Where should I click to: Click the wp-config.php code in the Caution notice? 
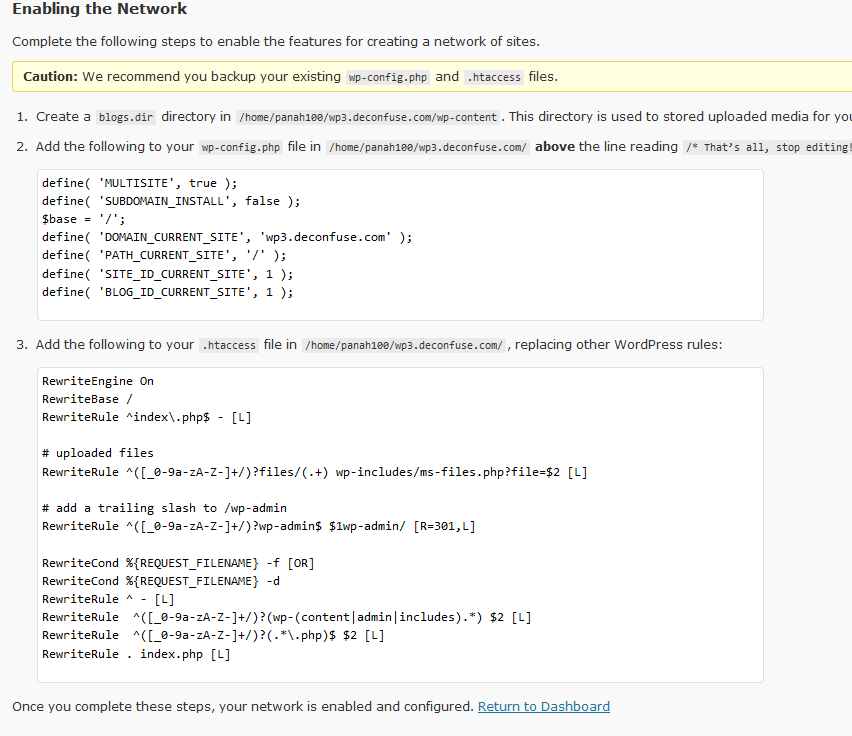(387, 77)
